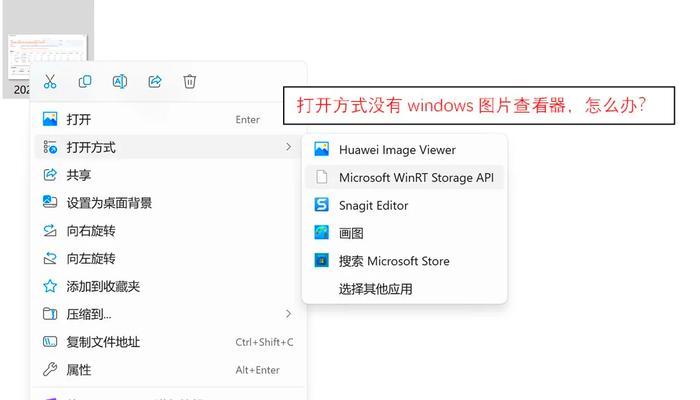
Task: Click the Cut scissors icon
Action: tap(50, 82)
